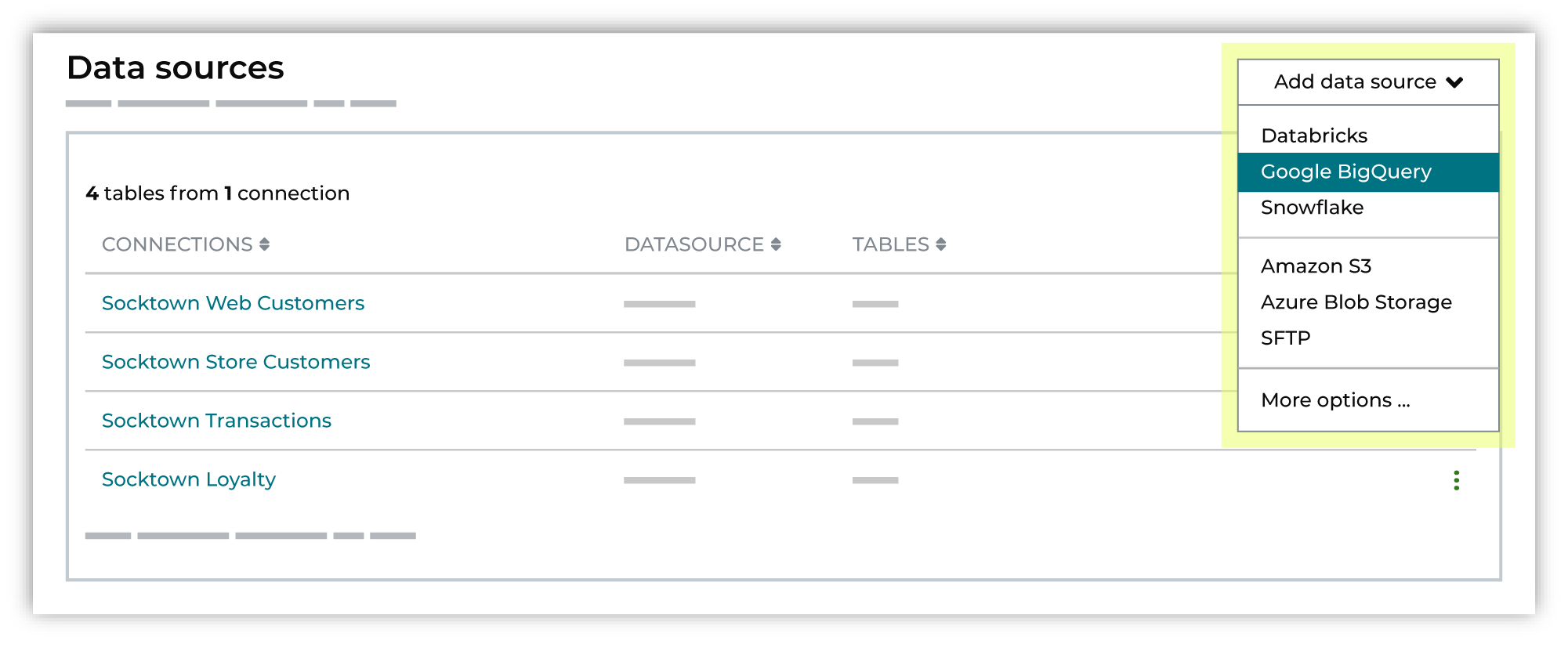
Task: Click the sort icon beside DATASOURCE
Action: tap(775, 244)
